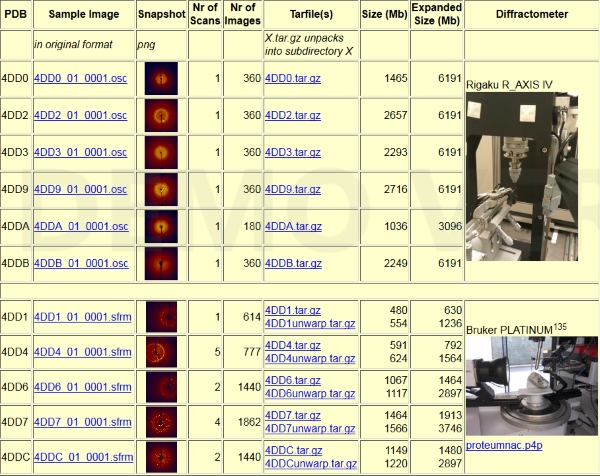Select the Snapshot column header
Viewport: 600px width, 476px height.
click(x=161, y=14)
